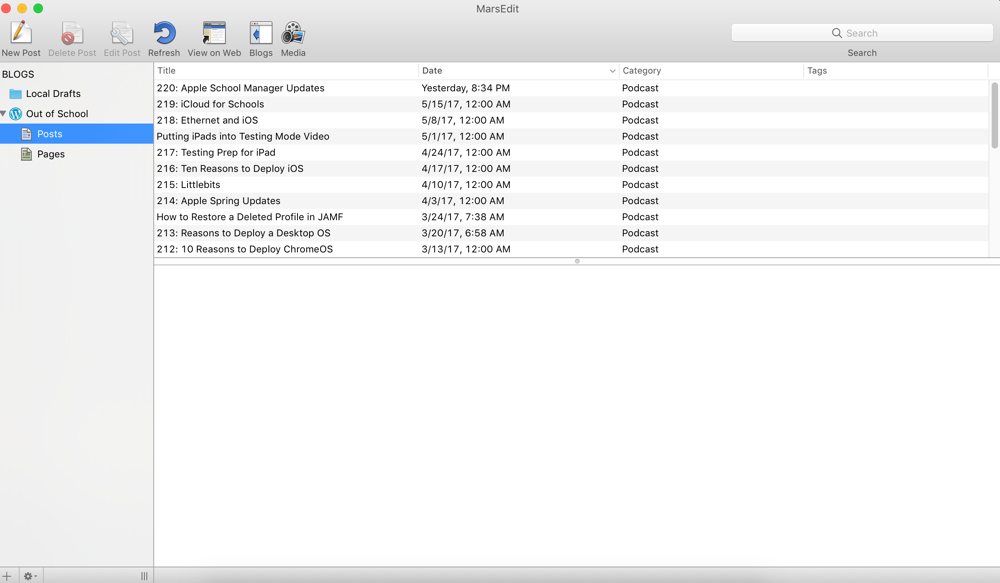The height and width of the screenshot is (583, 1000).
Task: Click date '5/15/17, 12:00 AM'
Action: tap(466, 104)
